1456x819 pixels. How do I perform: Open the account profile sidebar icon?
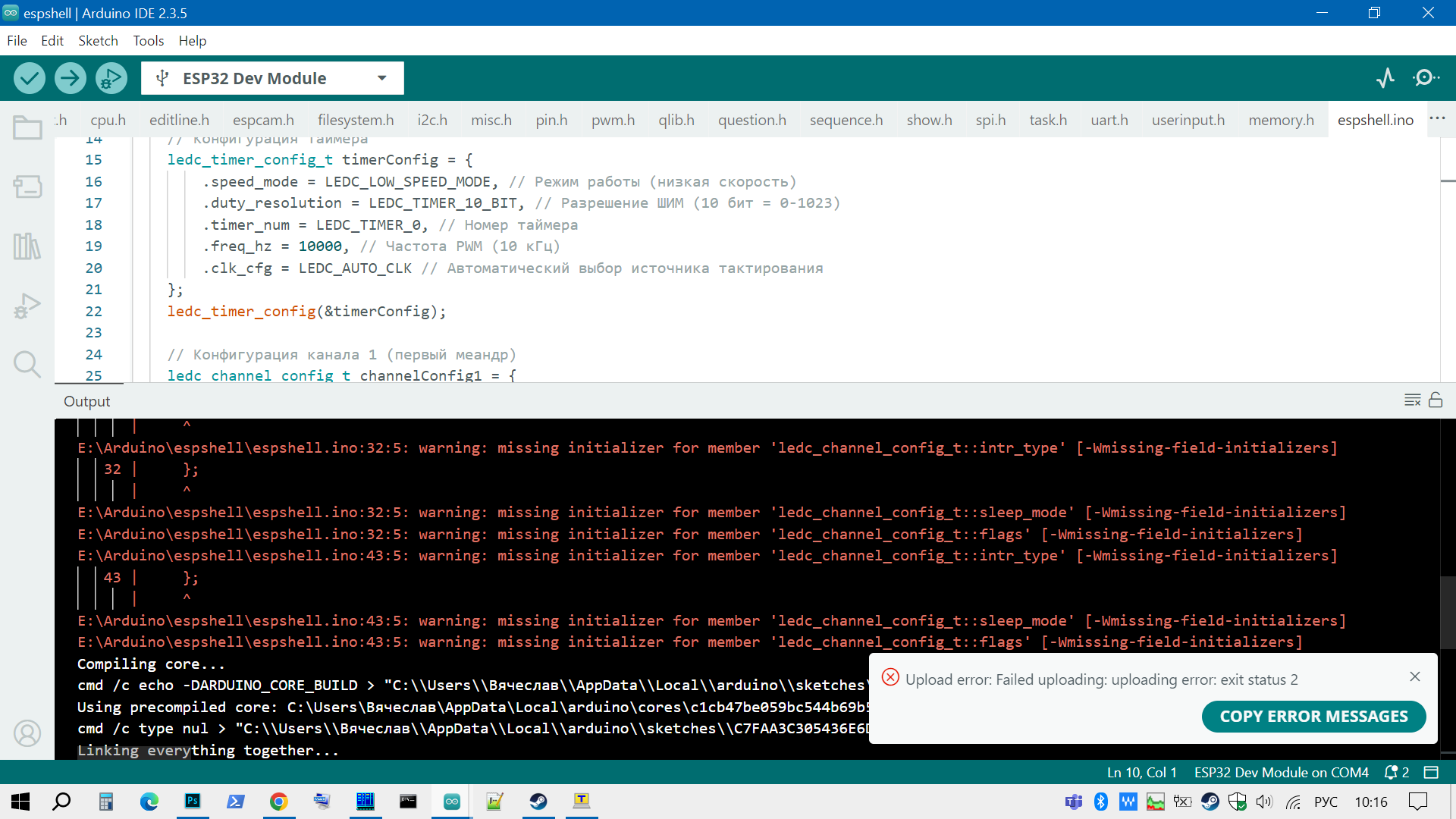pos(27,733)
